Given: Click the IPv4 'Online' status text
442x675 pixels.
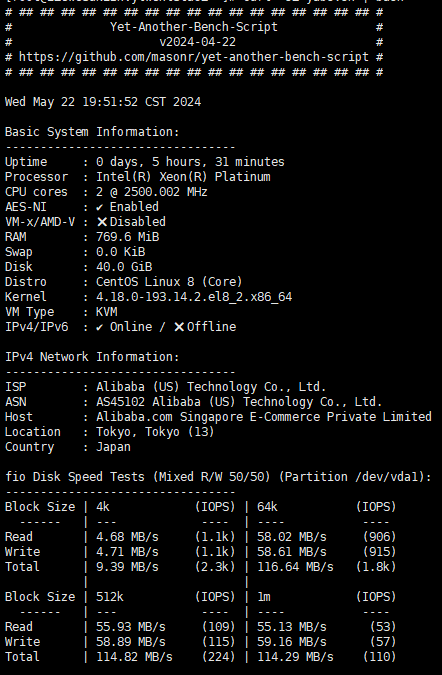Looking at the screenshot, I should [x=131, y=327].
